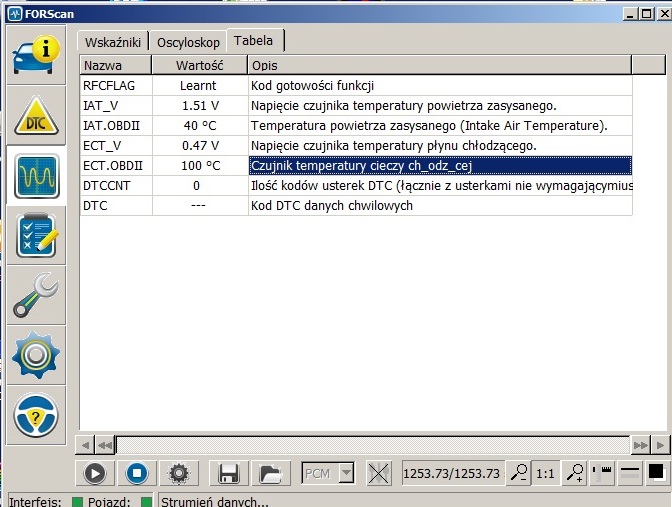Screen dimensions: 672x507
Task: Switch to the Oscyloskop tab
Action: (x=188, y=41)
